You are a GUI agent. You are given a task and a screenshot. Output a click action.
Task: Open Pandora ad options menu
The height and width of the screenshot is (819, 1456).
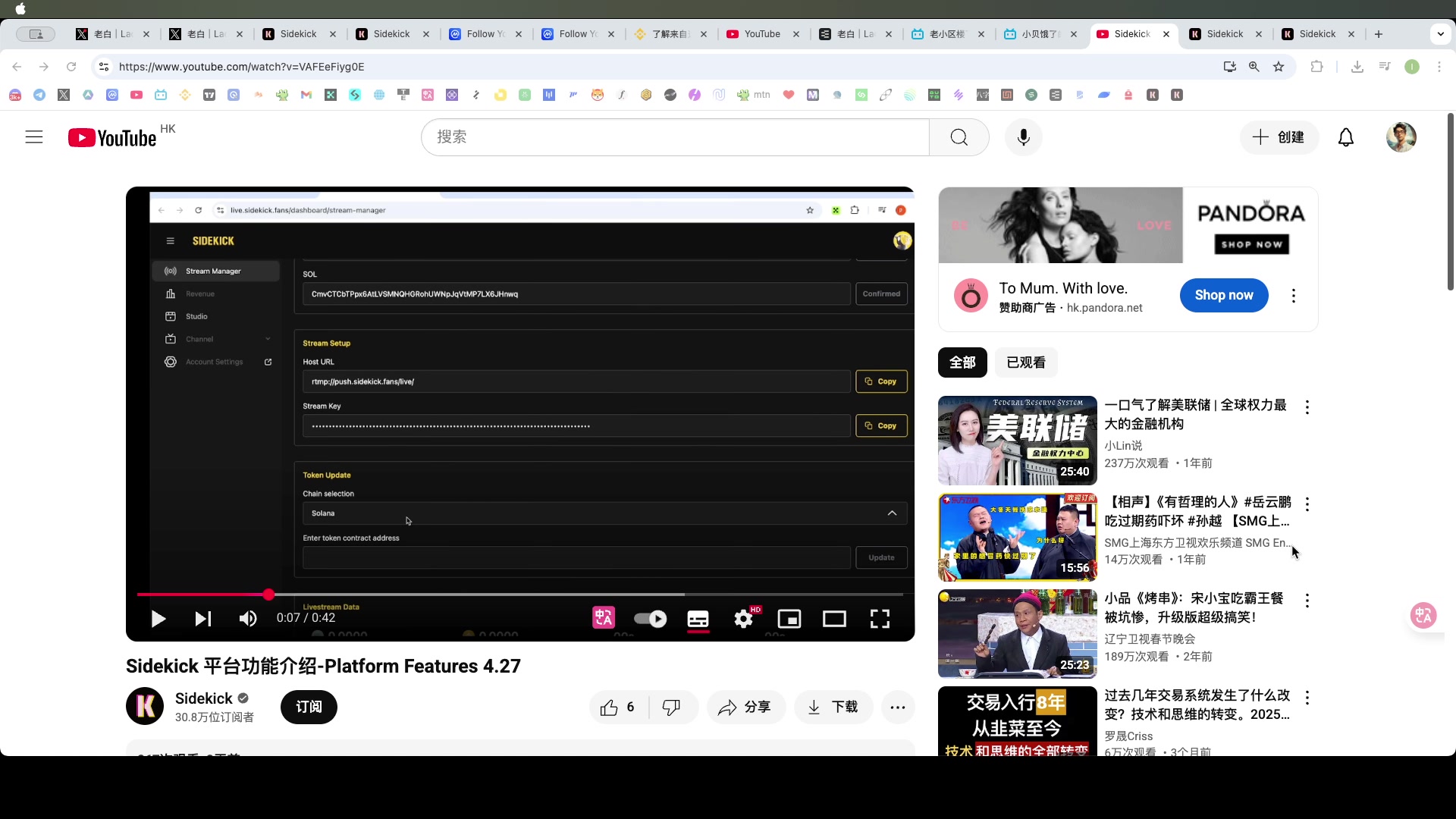(x=1294, y=296)
